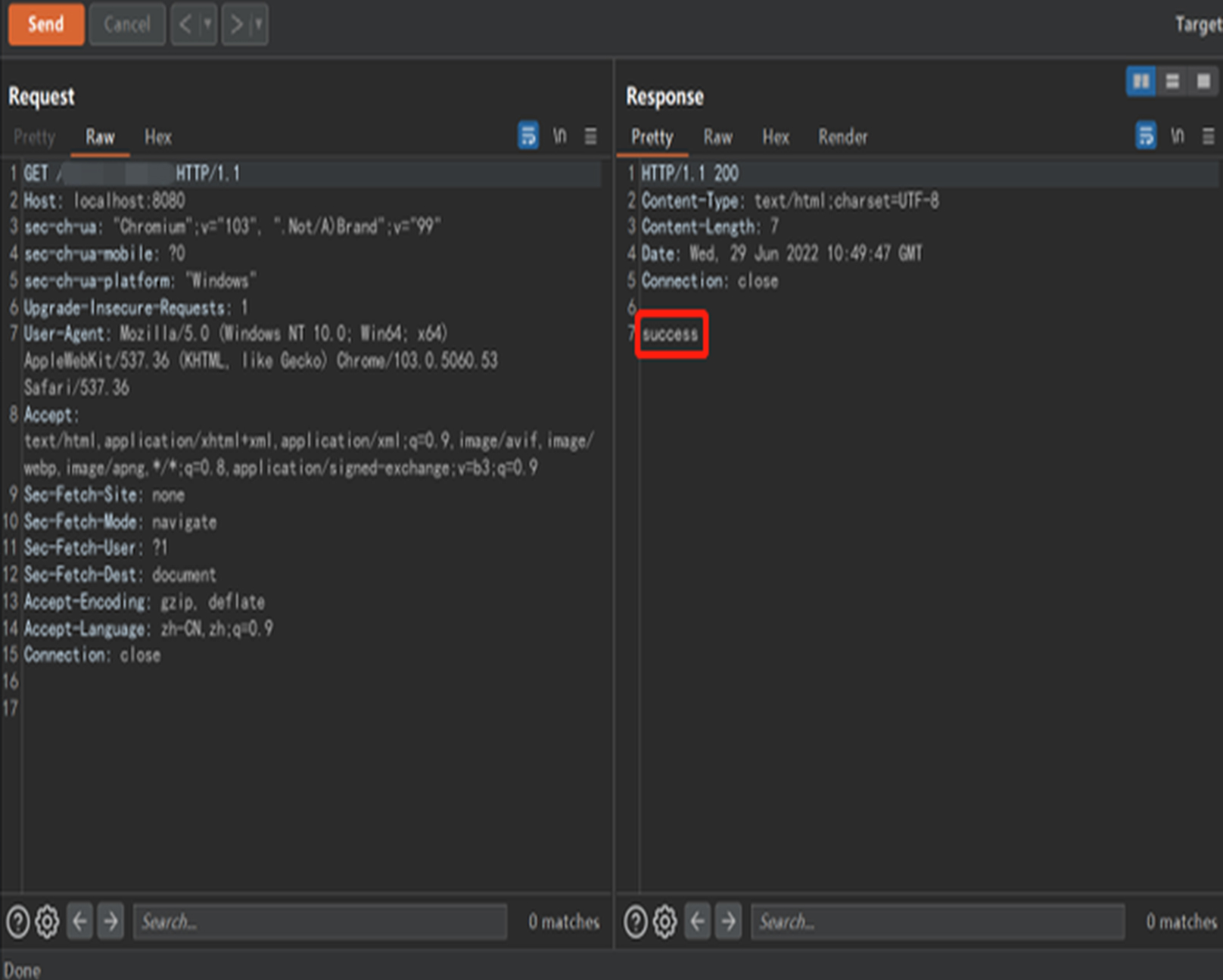Click the Date response header line
Screen dimensions: 1223x980
click(782, 254)
